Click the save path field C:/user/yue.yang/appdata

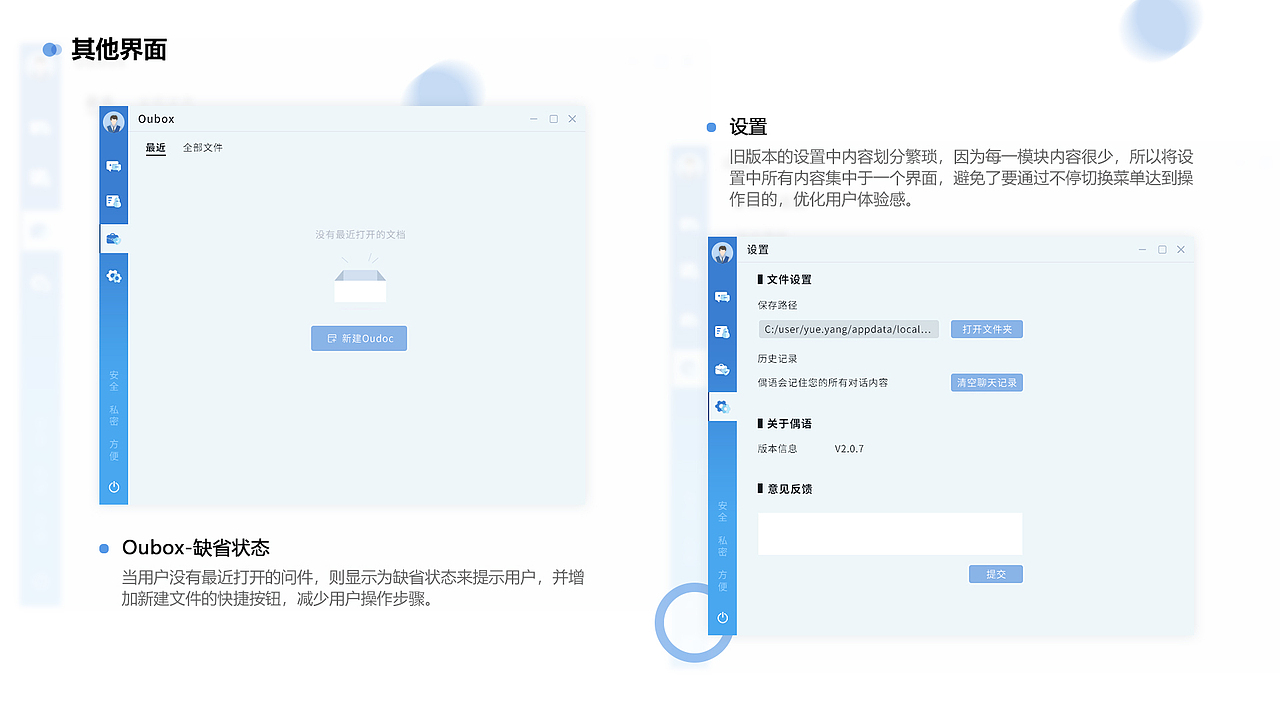(848, 329)
